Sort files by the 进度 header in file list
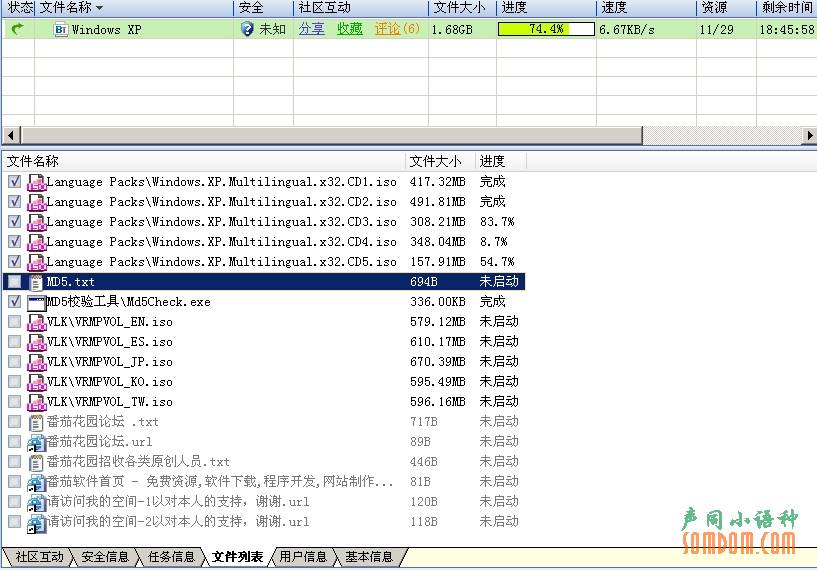 [x=501, y=161]
